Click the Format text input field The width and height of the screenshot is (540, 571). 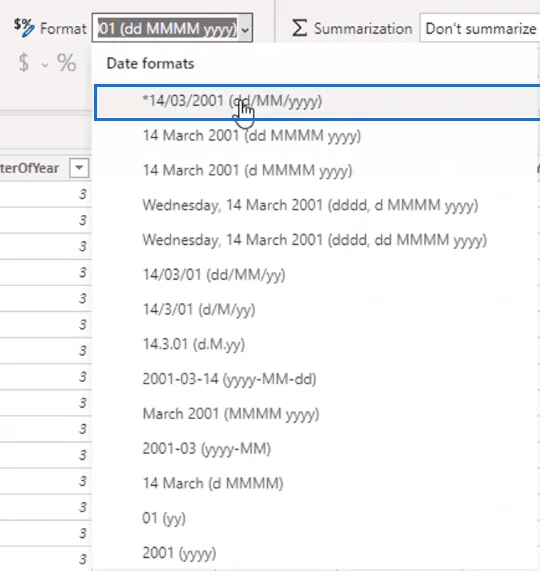[x=167, y=28]
